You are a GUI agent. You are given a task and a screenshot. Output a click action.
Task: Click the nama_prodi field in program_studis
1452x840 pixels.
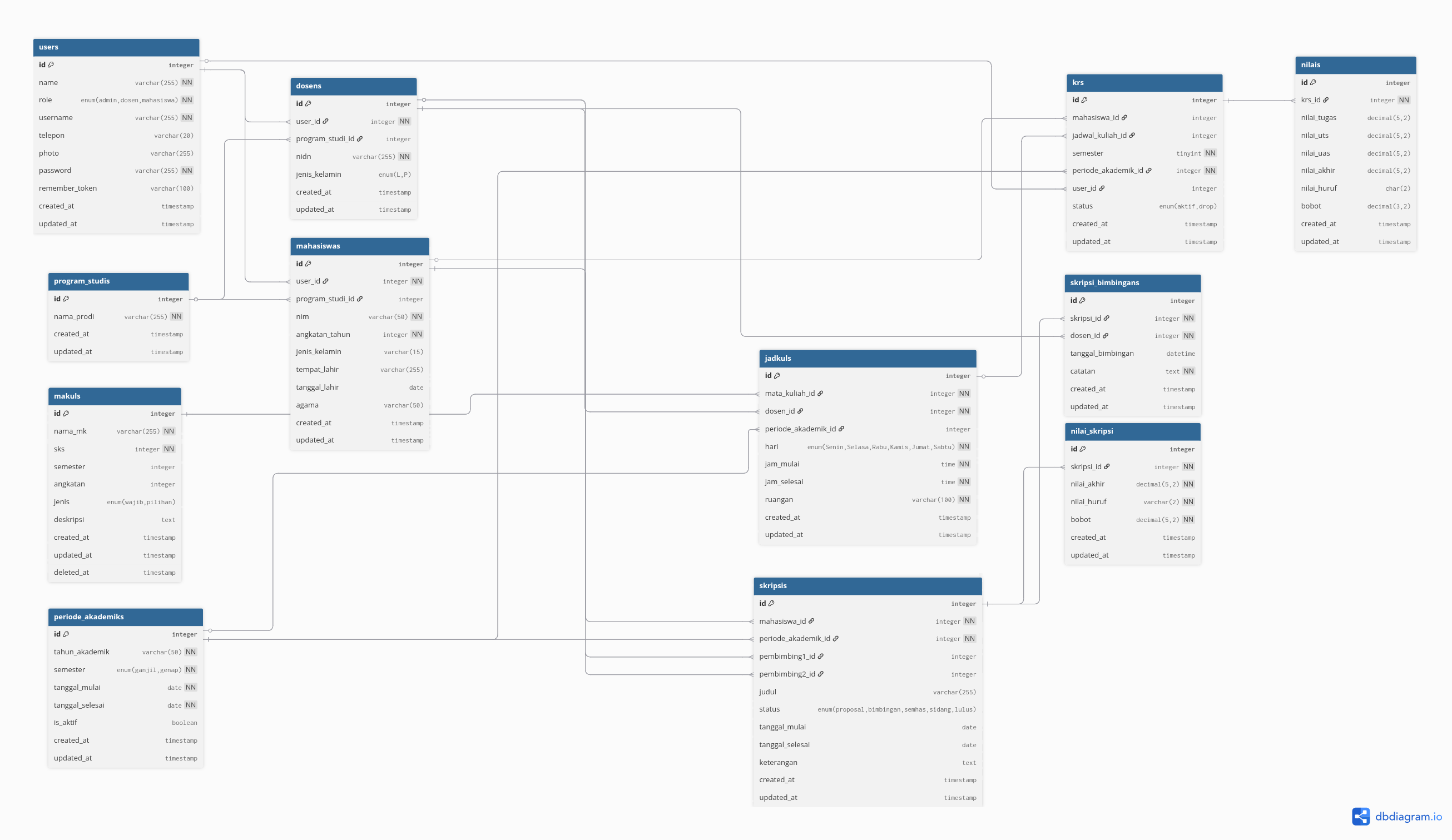pyautogui.click(x=118, y=317)
